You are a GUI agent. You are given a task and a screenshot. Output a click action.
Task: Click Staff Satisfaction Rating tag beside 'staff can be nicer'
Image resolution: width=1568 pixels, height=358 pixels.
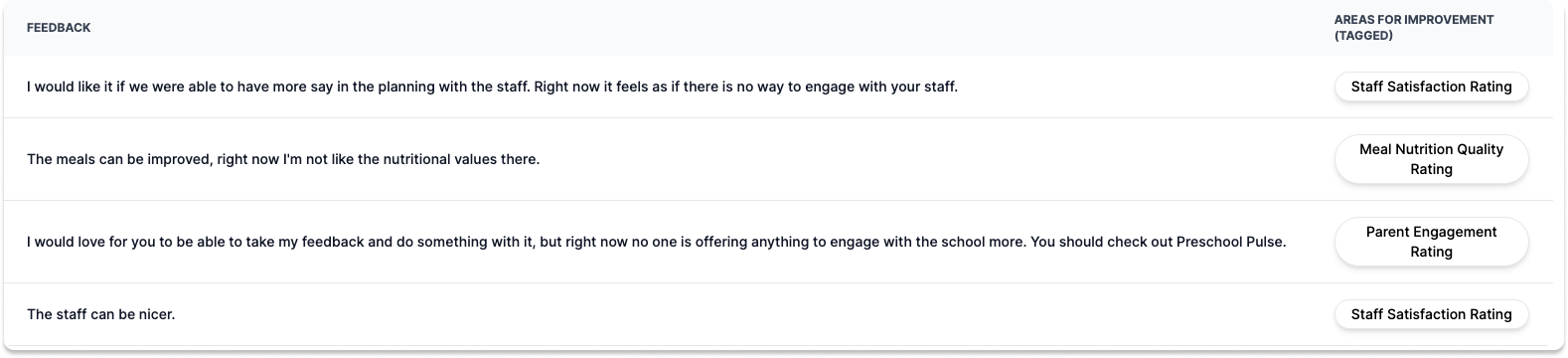(1431, 314)
